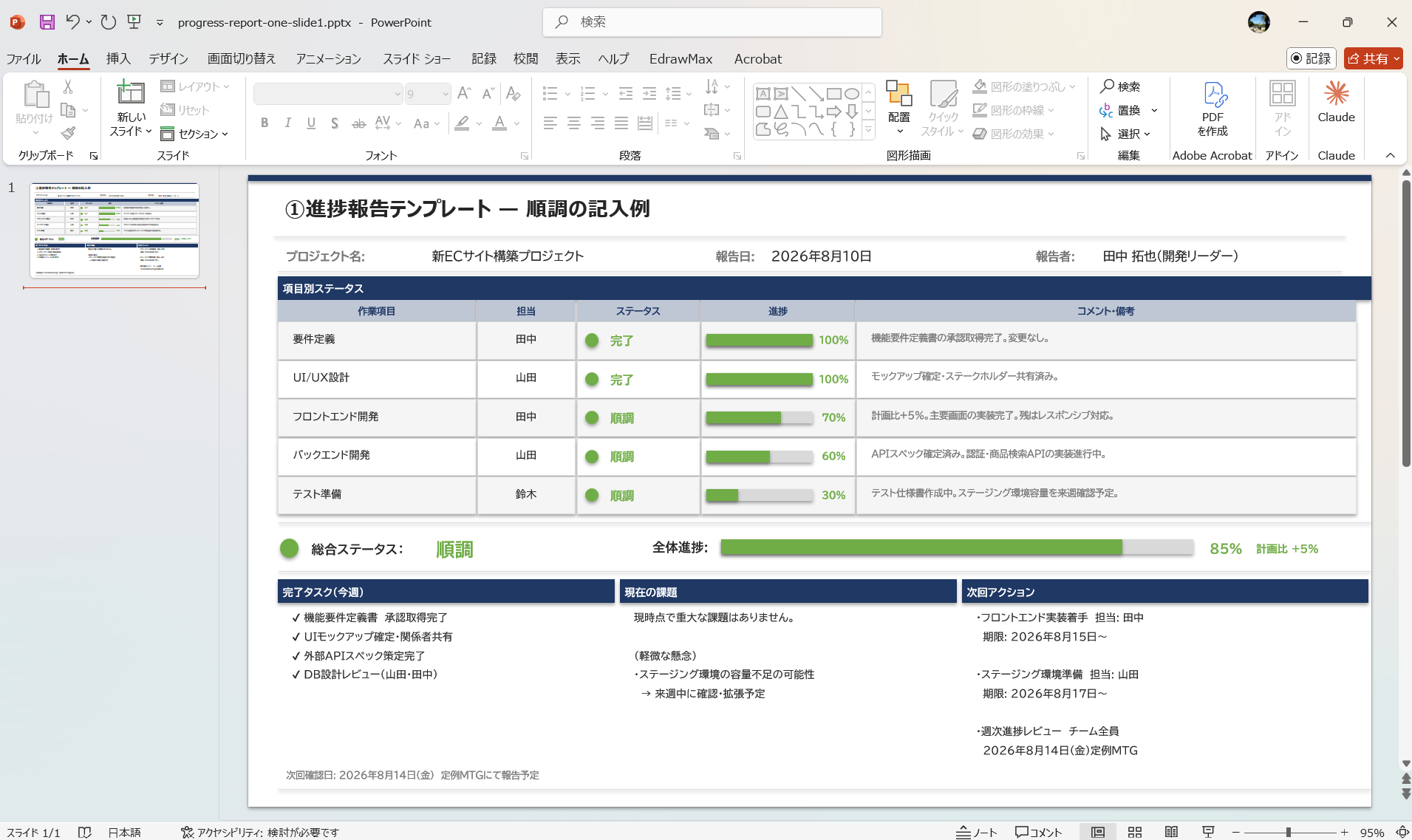This screenshot has height=840, width=1412.
Task: Open the Transitions (画面切り替え) tab
Action: pos(242,58)
